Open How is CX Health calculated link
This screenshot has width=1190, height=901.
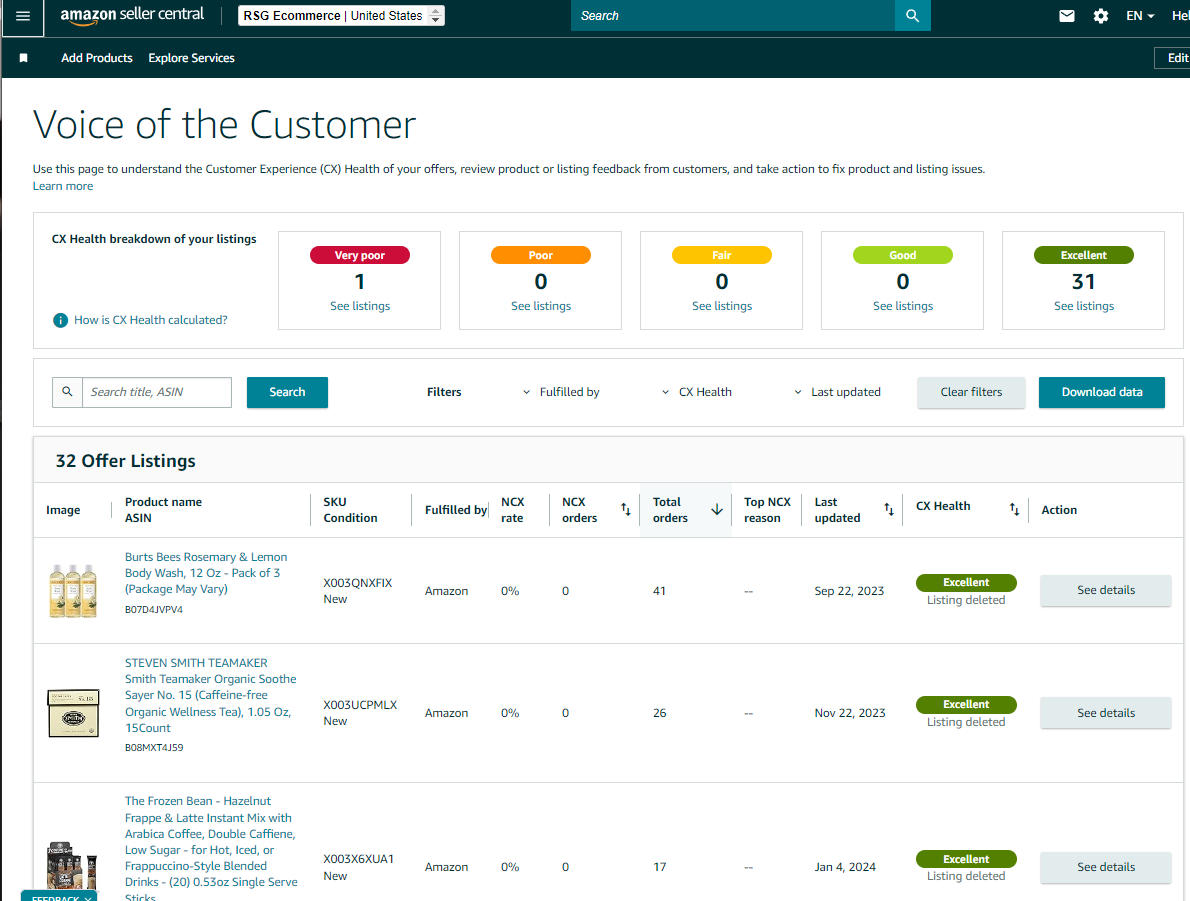tap(150, 320)
